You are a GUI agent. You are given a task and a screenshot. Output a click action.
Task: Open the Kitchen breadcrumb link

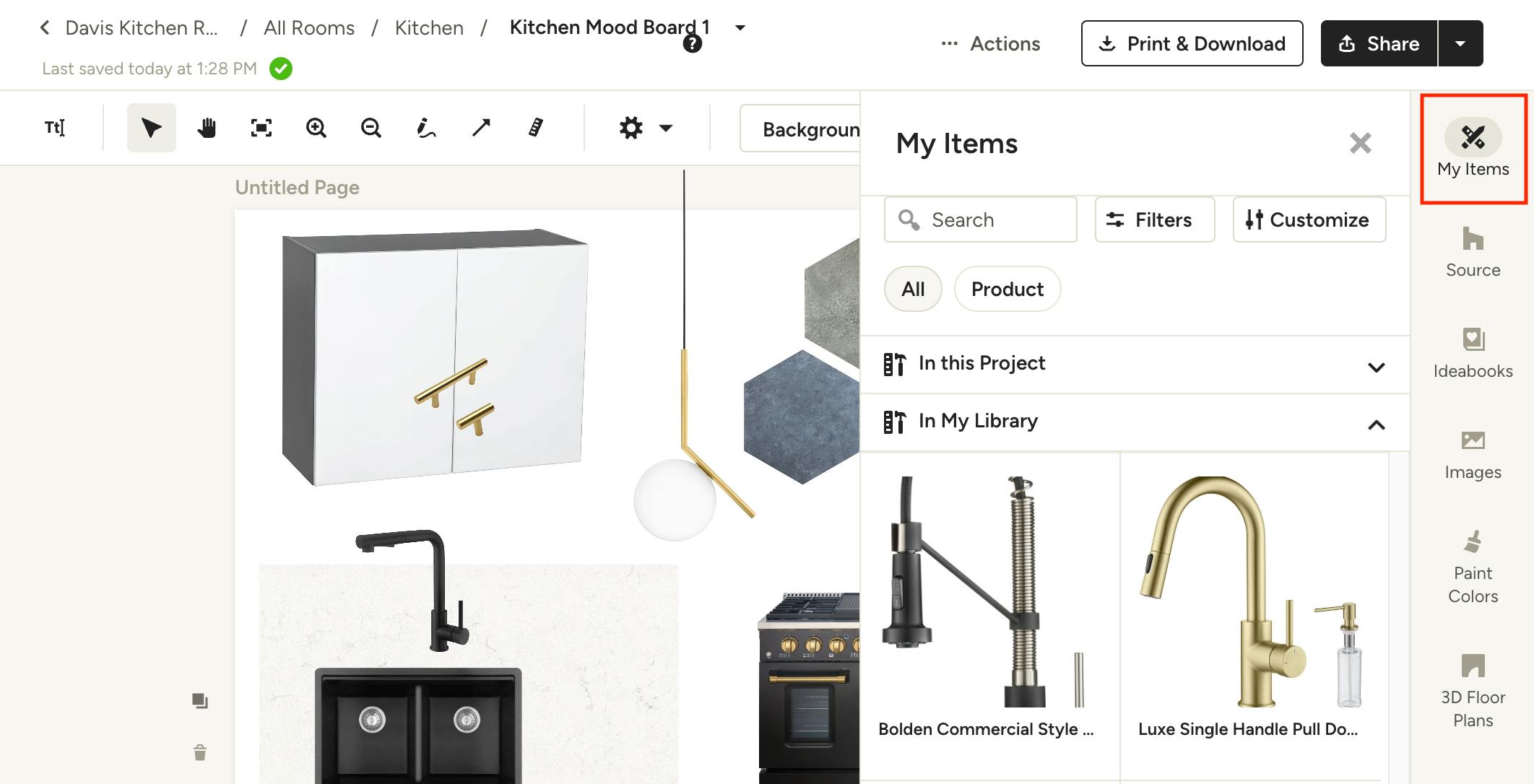(429, 27)
